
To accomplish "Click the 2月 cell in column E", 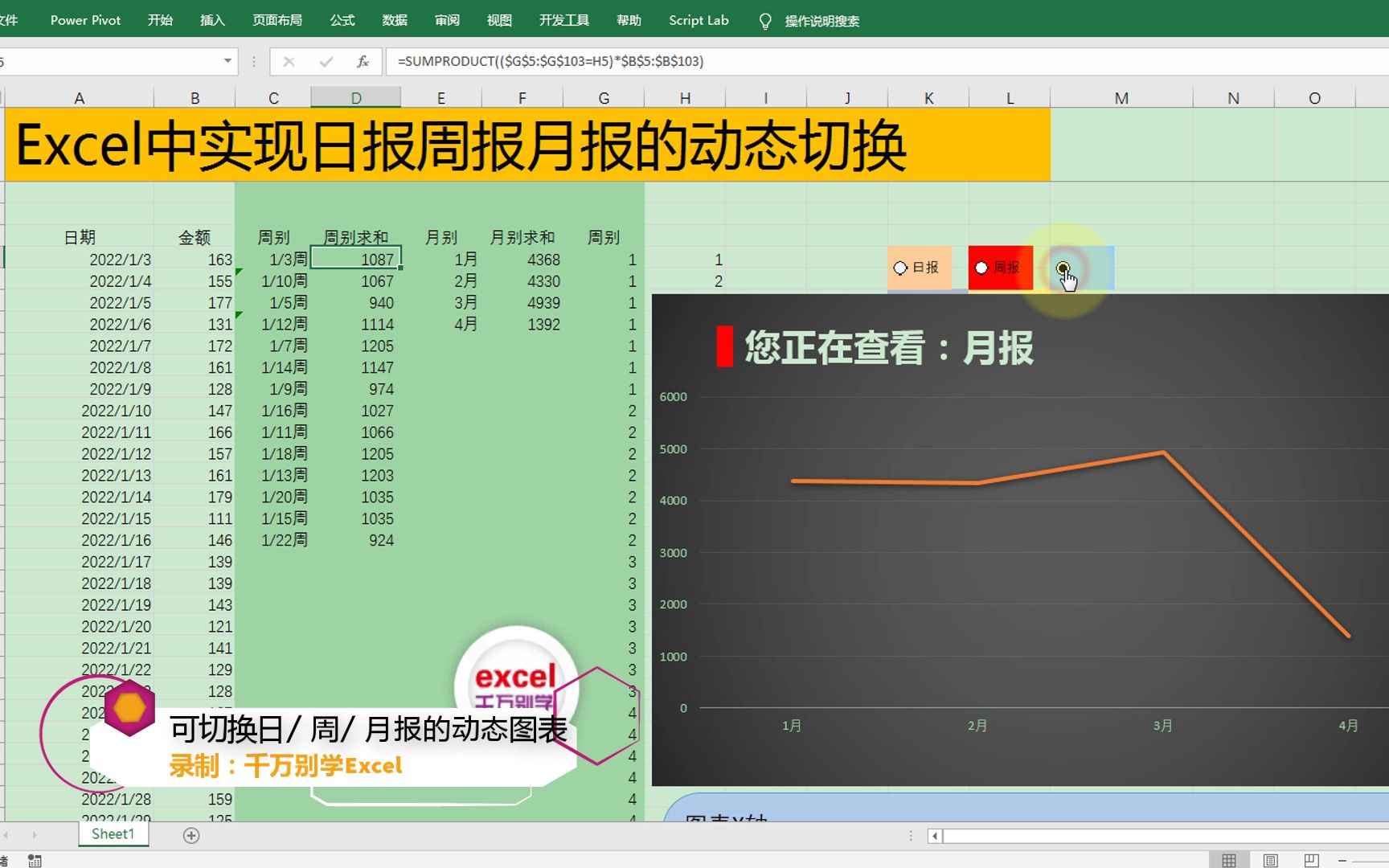I will pos(441,280).
